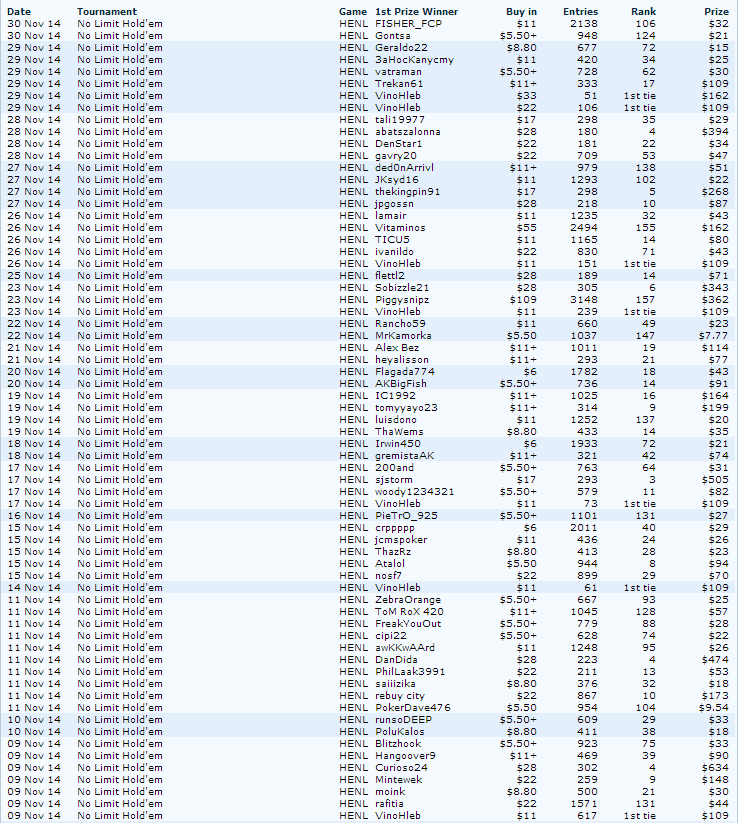Image resolution: width=747 pixels, height=823 pixels.
Task: Select winner name FreakYouOut
Action: pyautogui.click(x=408, y=624)
